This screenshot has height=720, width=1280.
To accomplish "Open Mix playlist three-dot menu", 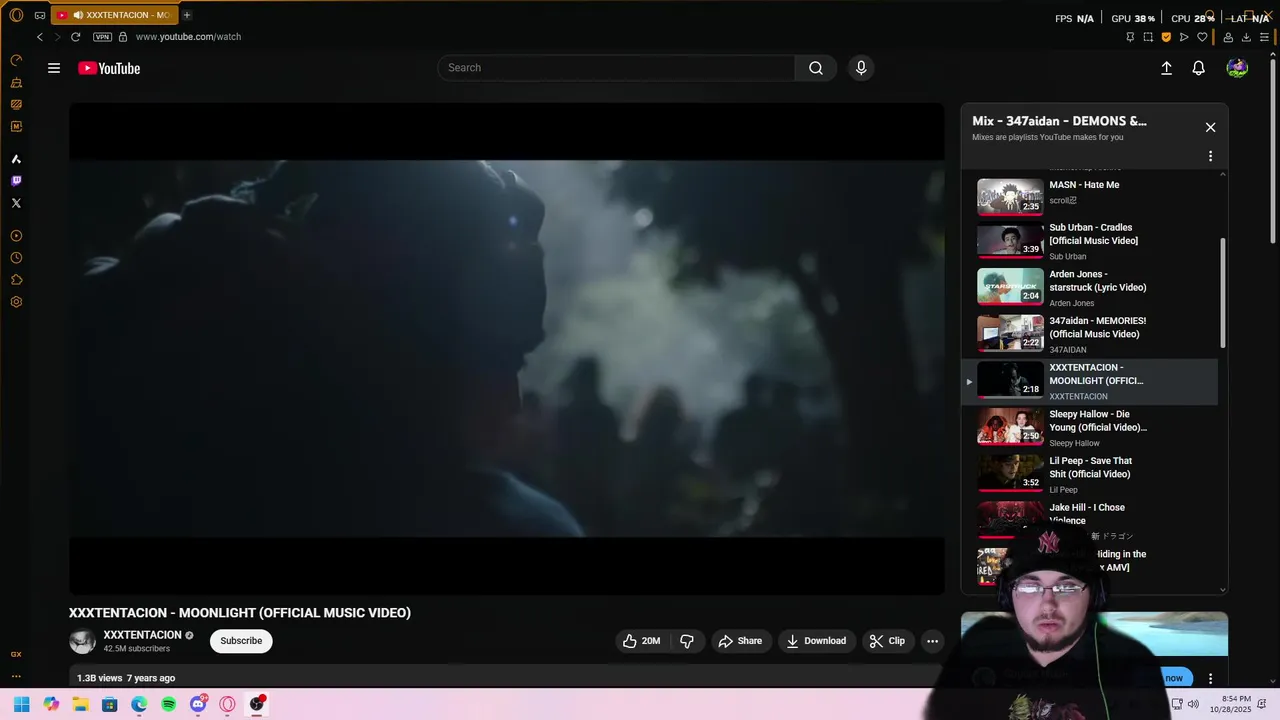I will point(1210,156).
